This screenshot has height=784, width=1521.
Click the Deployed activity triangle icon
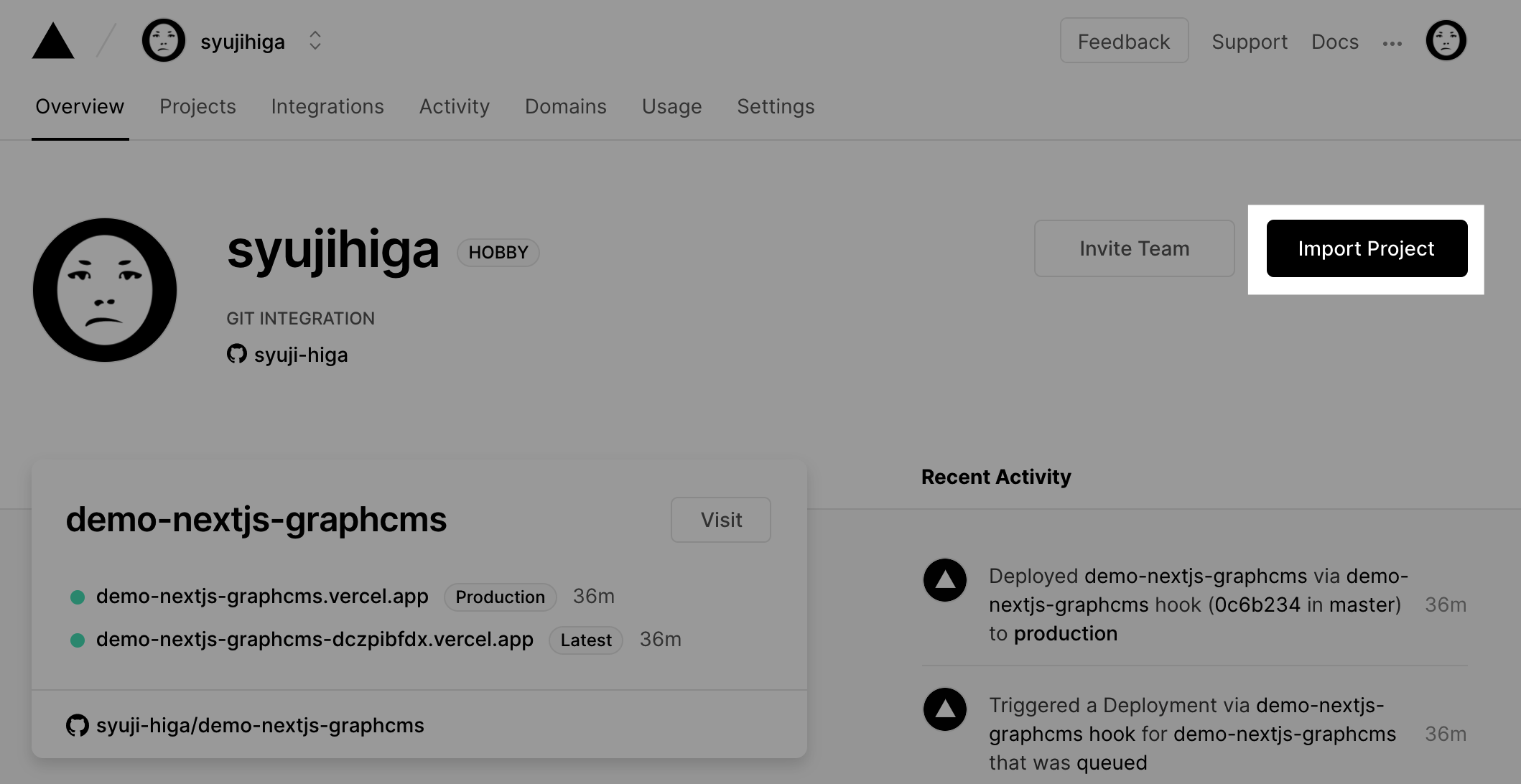tap(944, 580)
